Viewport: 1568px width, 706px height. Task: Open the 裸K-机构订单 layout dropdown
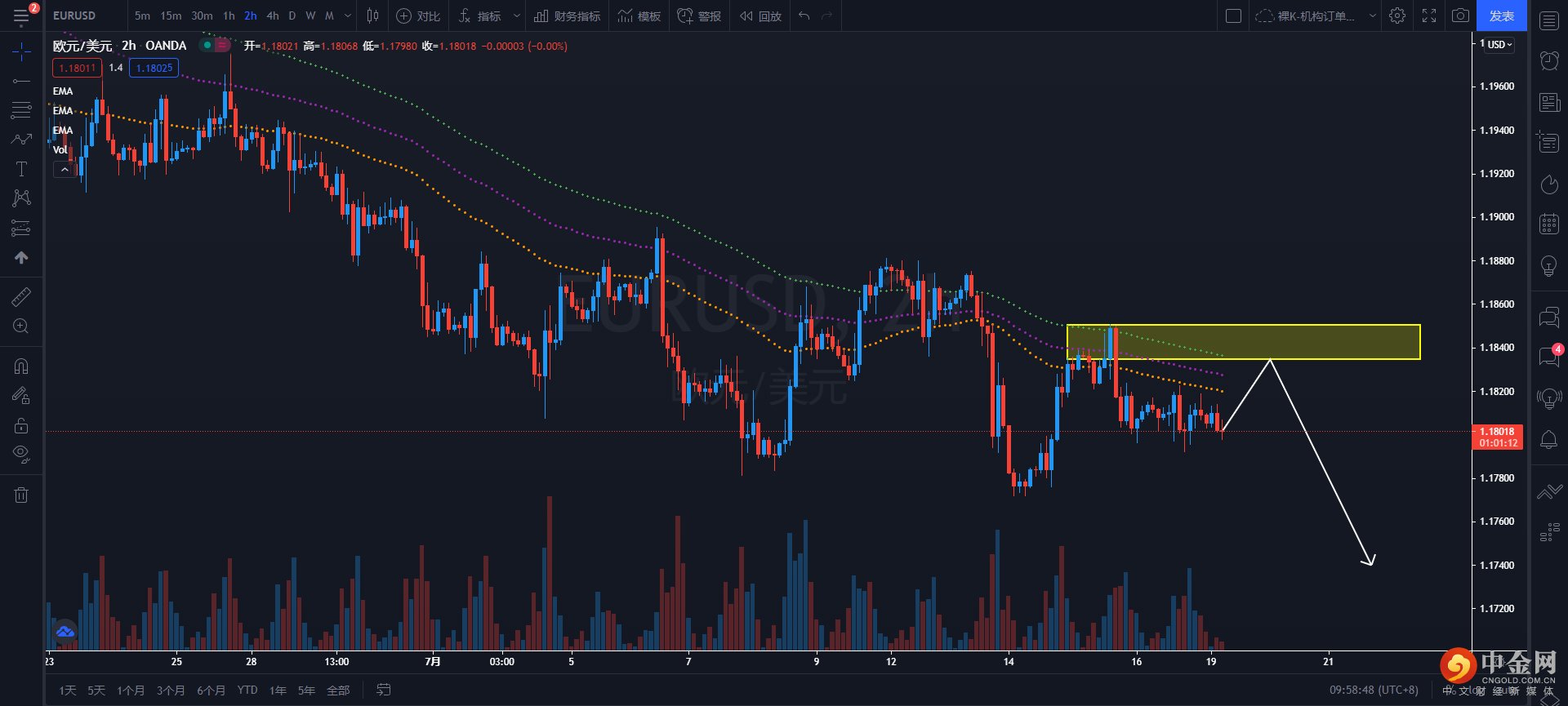pyautogui.click(x=1315, y=16)
